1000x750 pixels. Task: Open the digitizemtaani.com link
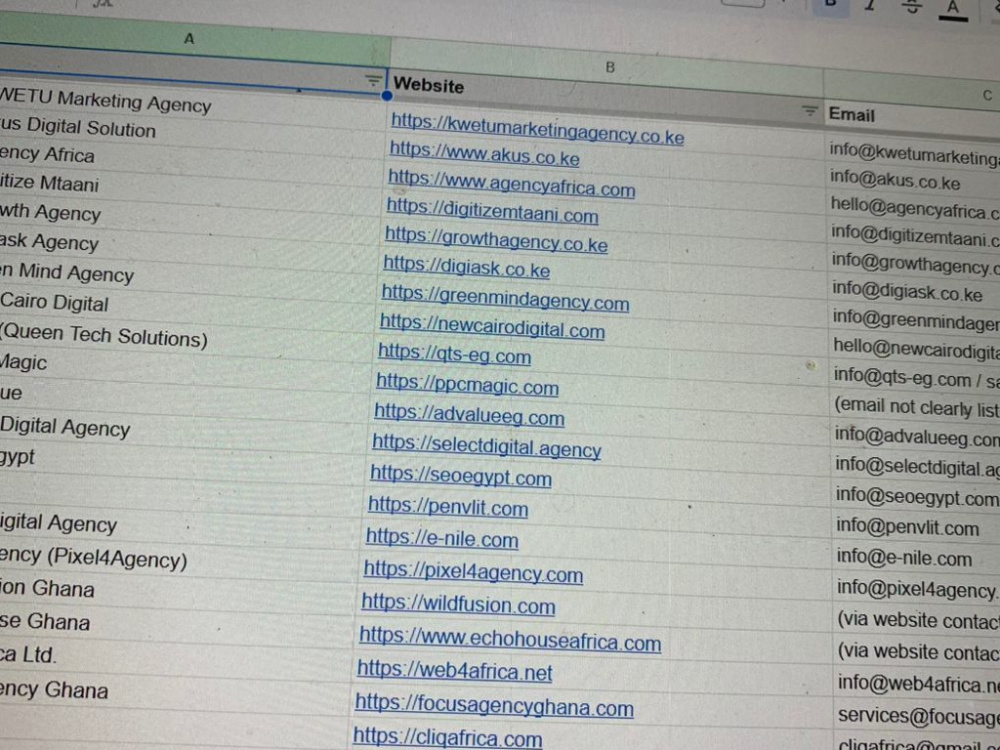492,210
